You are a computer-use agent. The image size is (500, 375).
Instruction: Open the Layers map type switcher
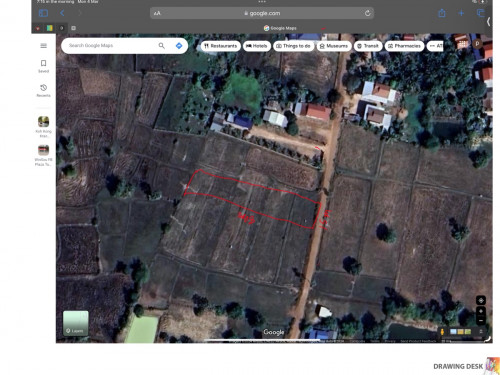(x=76, y=323)
